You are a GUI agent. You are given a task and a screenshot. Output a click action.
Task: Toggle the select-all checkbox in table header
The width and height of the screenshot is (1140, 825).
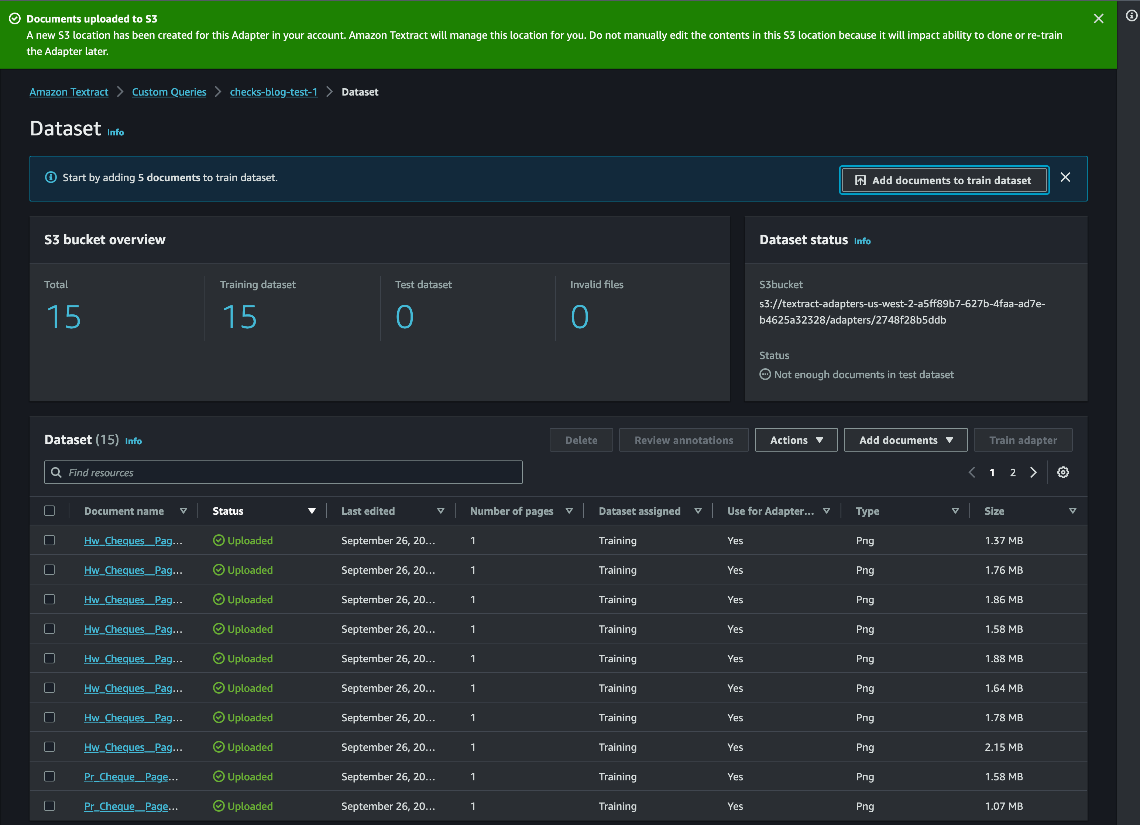[x=50, y=511]
